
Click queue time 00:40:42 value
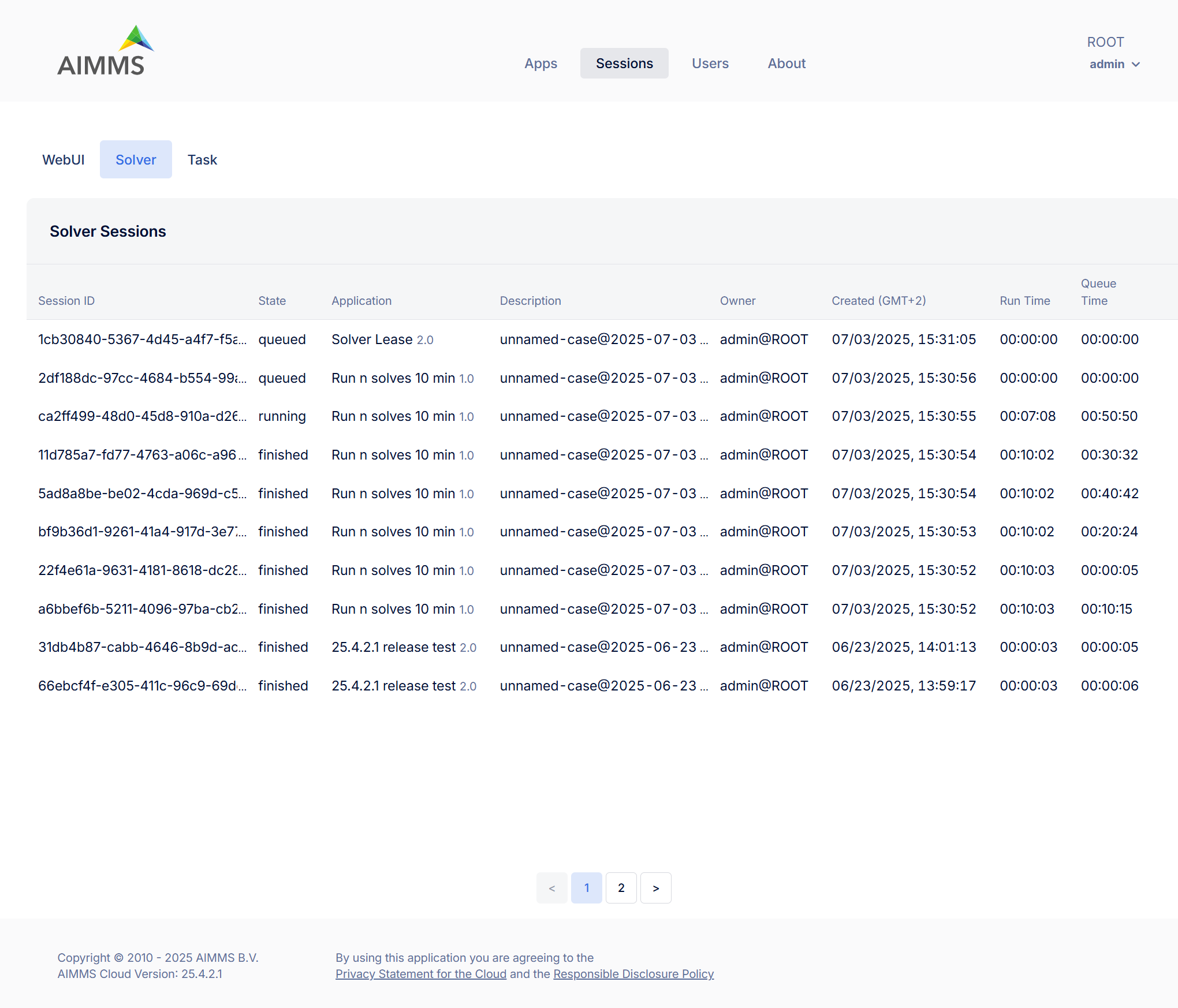(x=1109, y=494)
